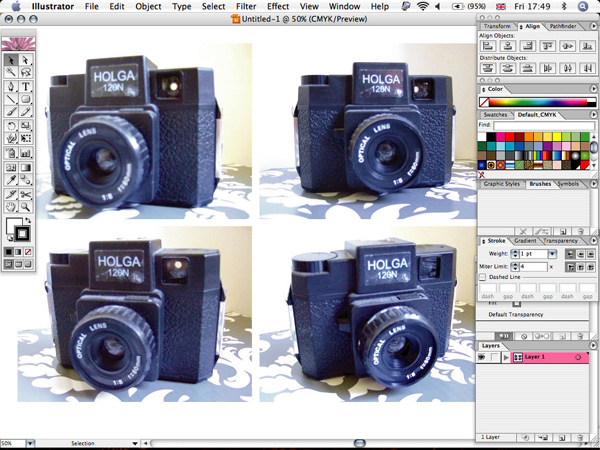
Task: Switch to the Pathfinder tab
Action: coord(563,26)
